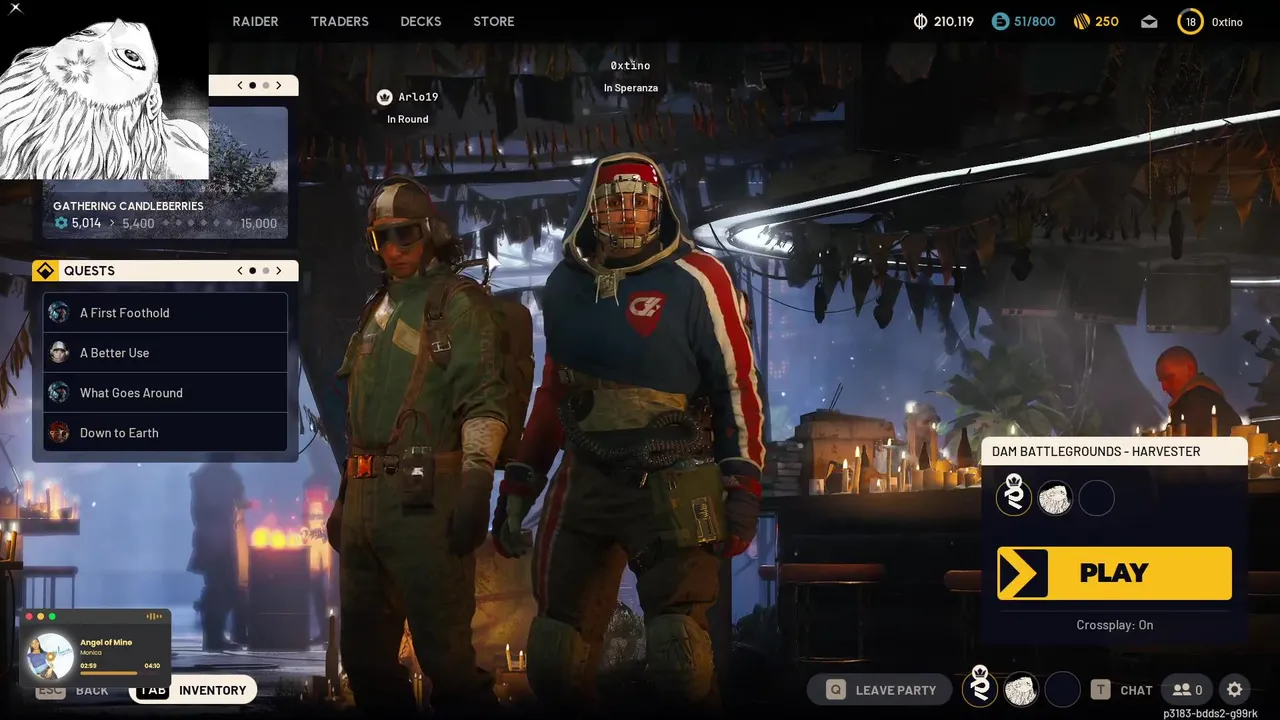This screenshot has width=1280, height=720.
Task: Open the A Better Use quest
Action: (x=165, y=353)
